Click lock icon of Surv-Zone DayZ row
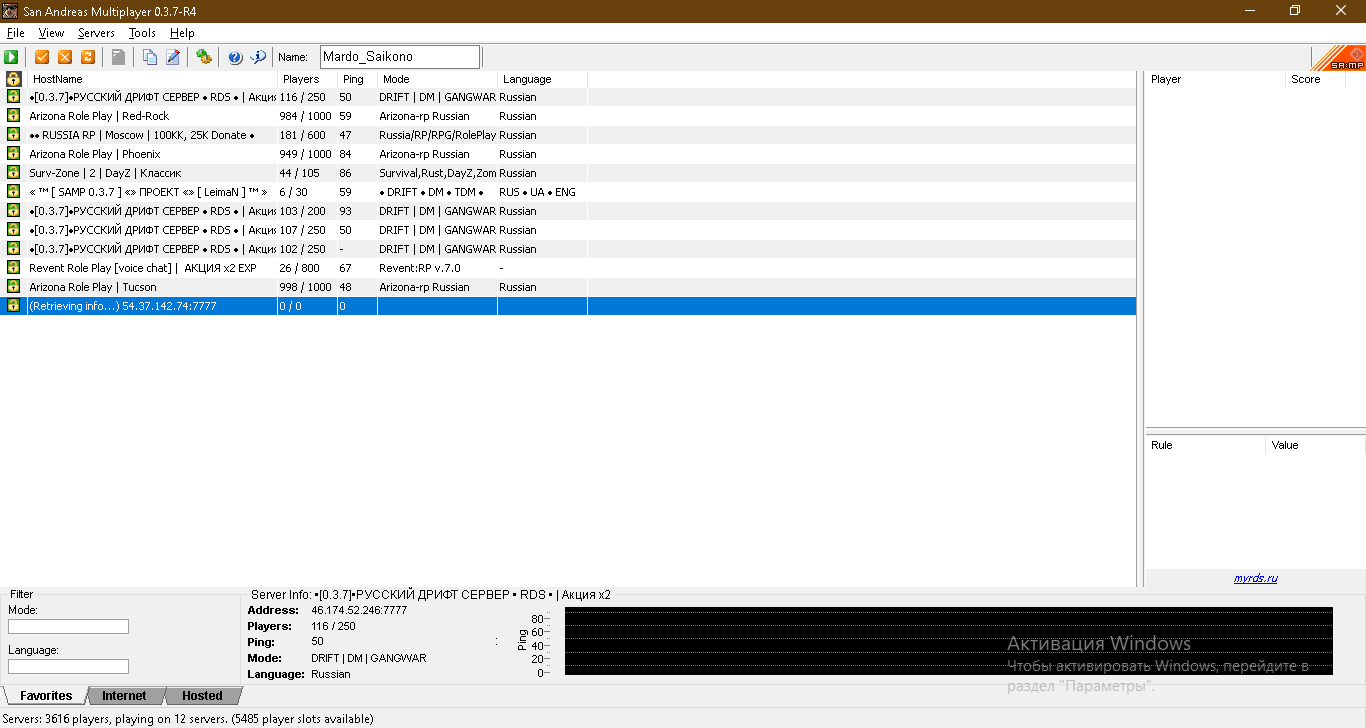The width and height of the screenshot is (1366, 728). (14, 173)
